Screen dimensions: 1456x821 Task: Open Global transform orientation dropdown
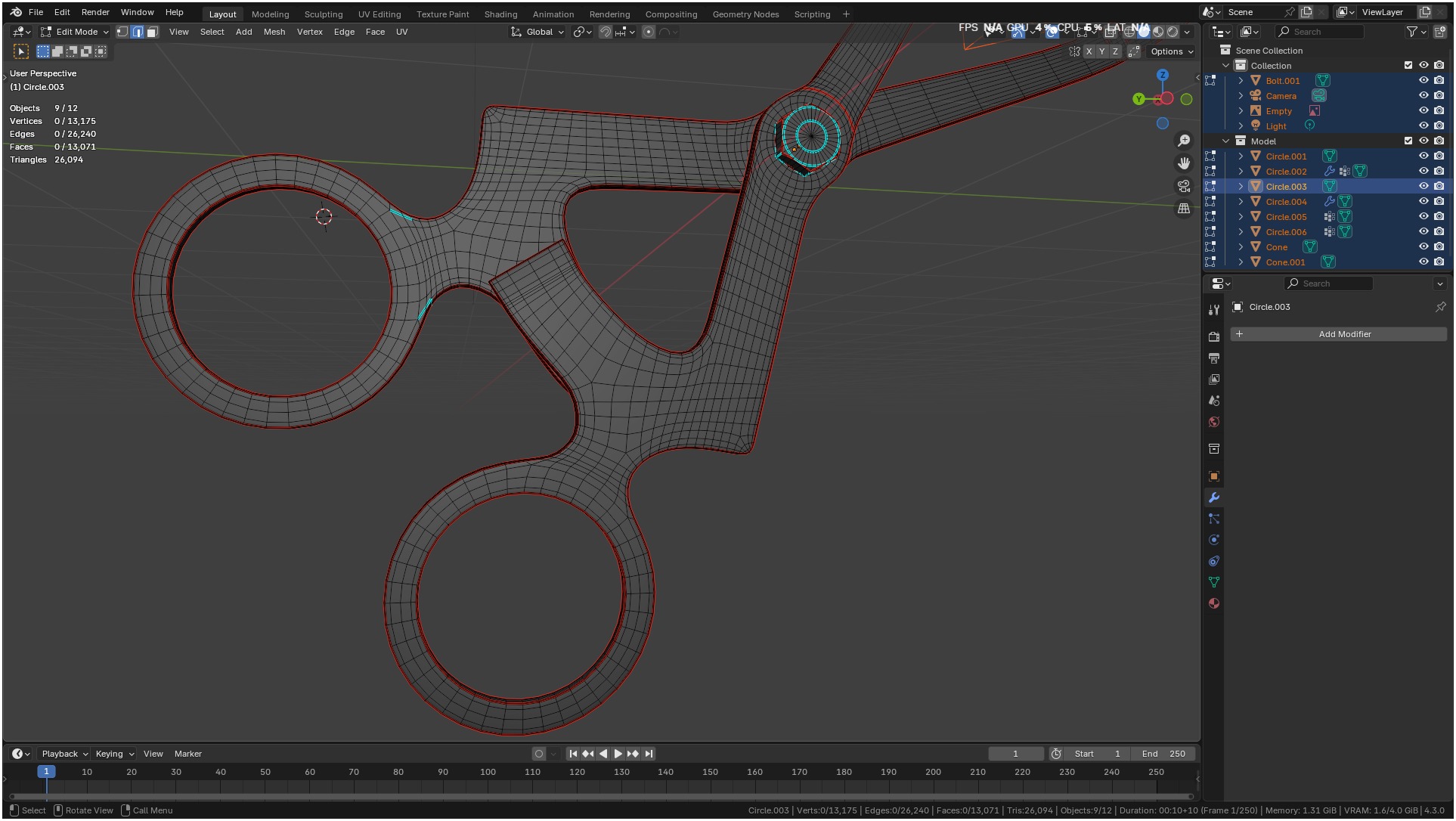pos(538,32)
